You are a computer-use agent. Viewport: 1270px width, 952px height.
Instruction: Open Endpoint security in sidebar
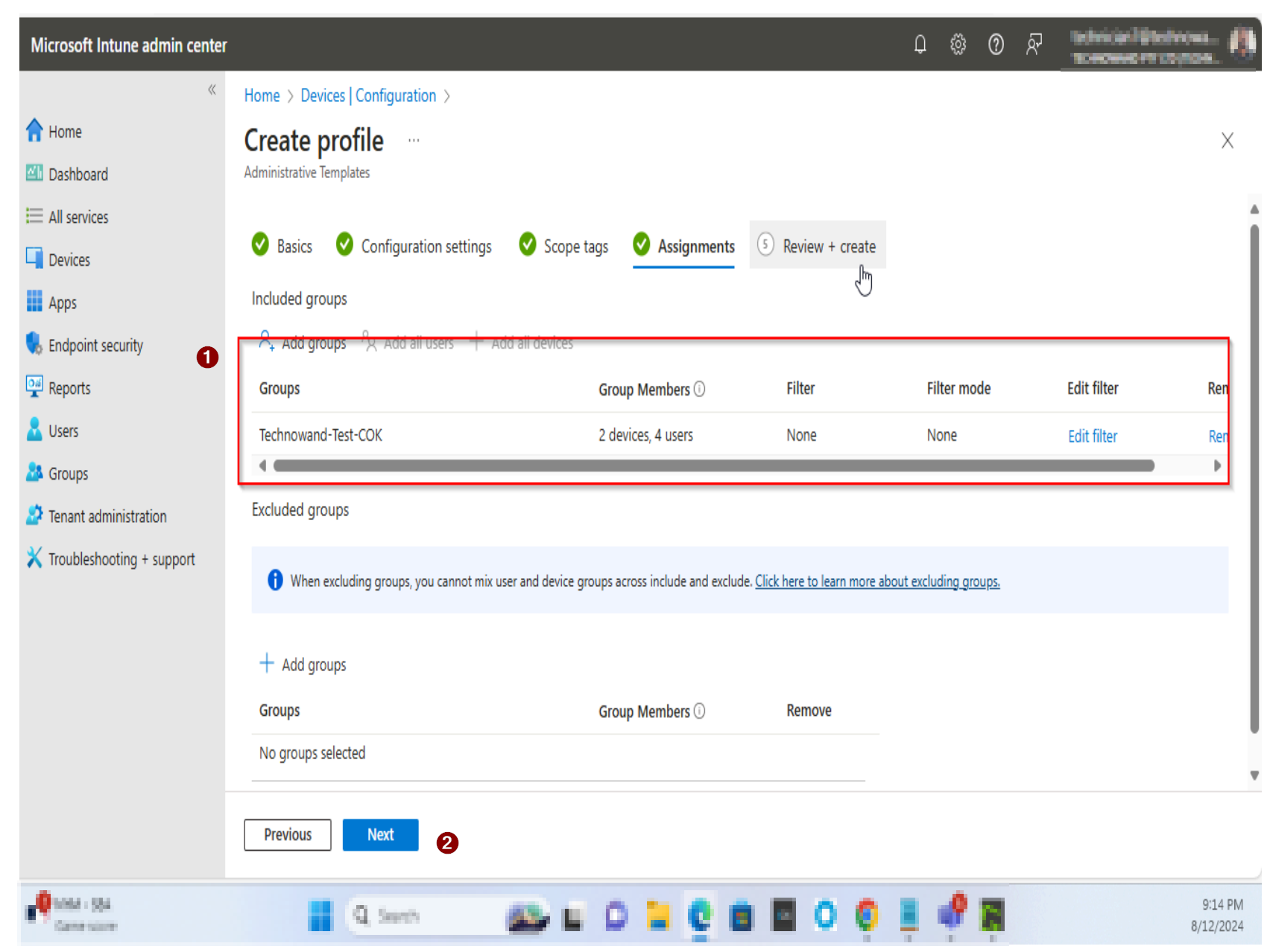point(95,346)
